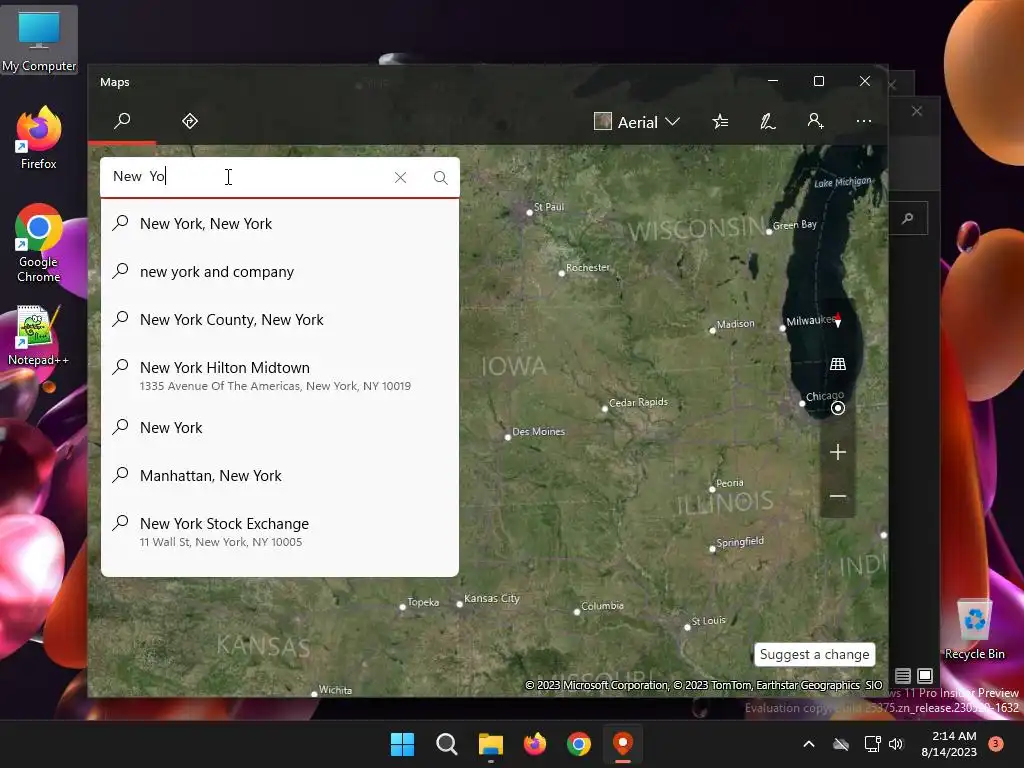The image size is (1024, 768).
Task: Select the My Computer desktop icon
Action: pyautogui.click(x=39, y=40)
